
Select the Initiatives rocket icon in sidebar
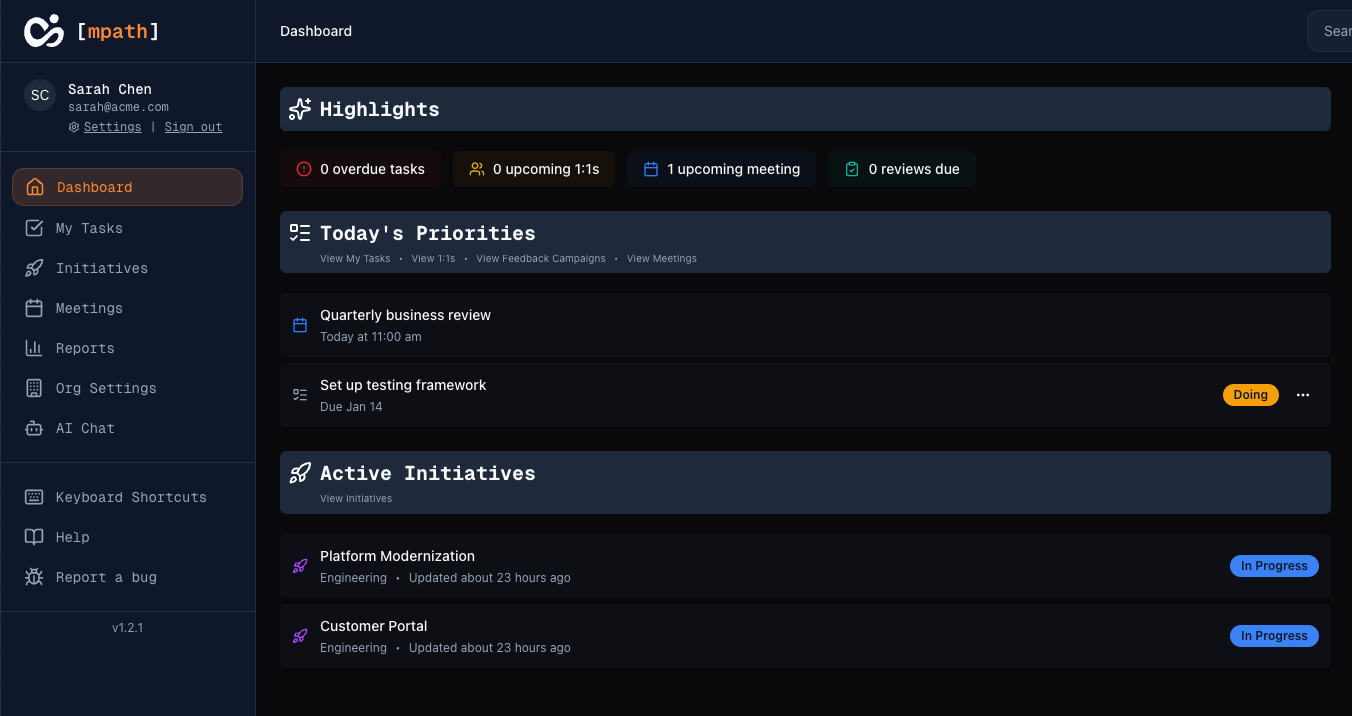pyautogui.click(x=34, y=268)
